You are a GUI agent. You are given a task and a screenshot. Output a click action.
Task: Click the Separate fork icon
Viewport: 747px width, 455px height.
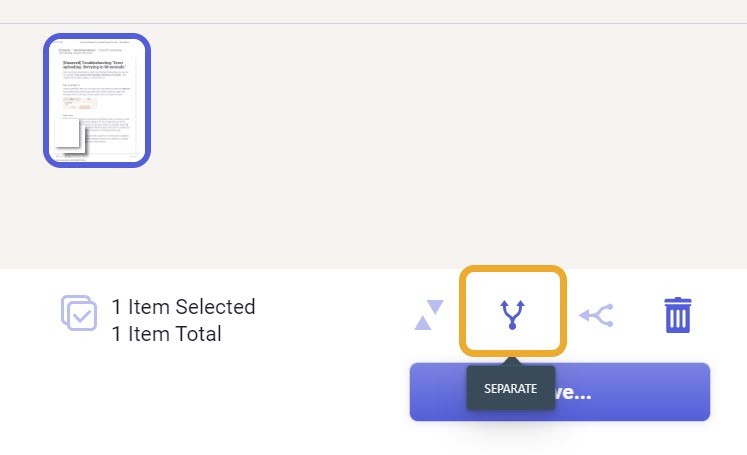tap(513, 314)
